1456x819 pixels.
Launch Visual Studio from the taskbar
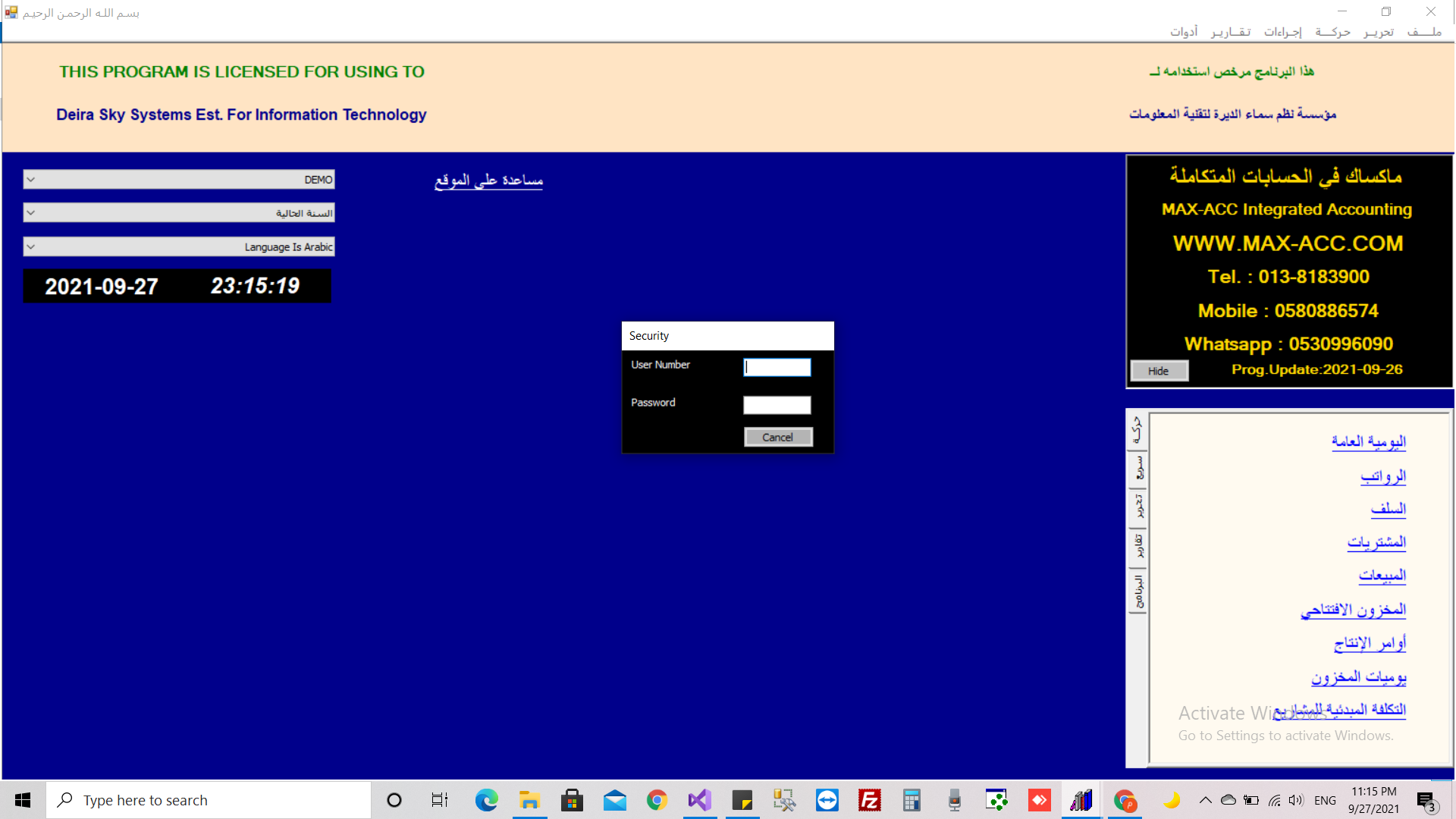coord(700,800)
